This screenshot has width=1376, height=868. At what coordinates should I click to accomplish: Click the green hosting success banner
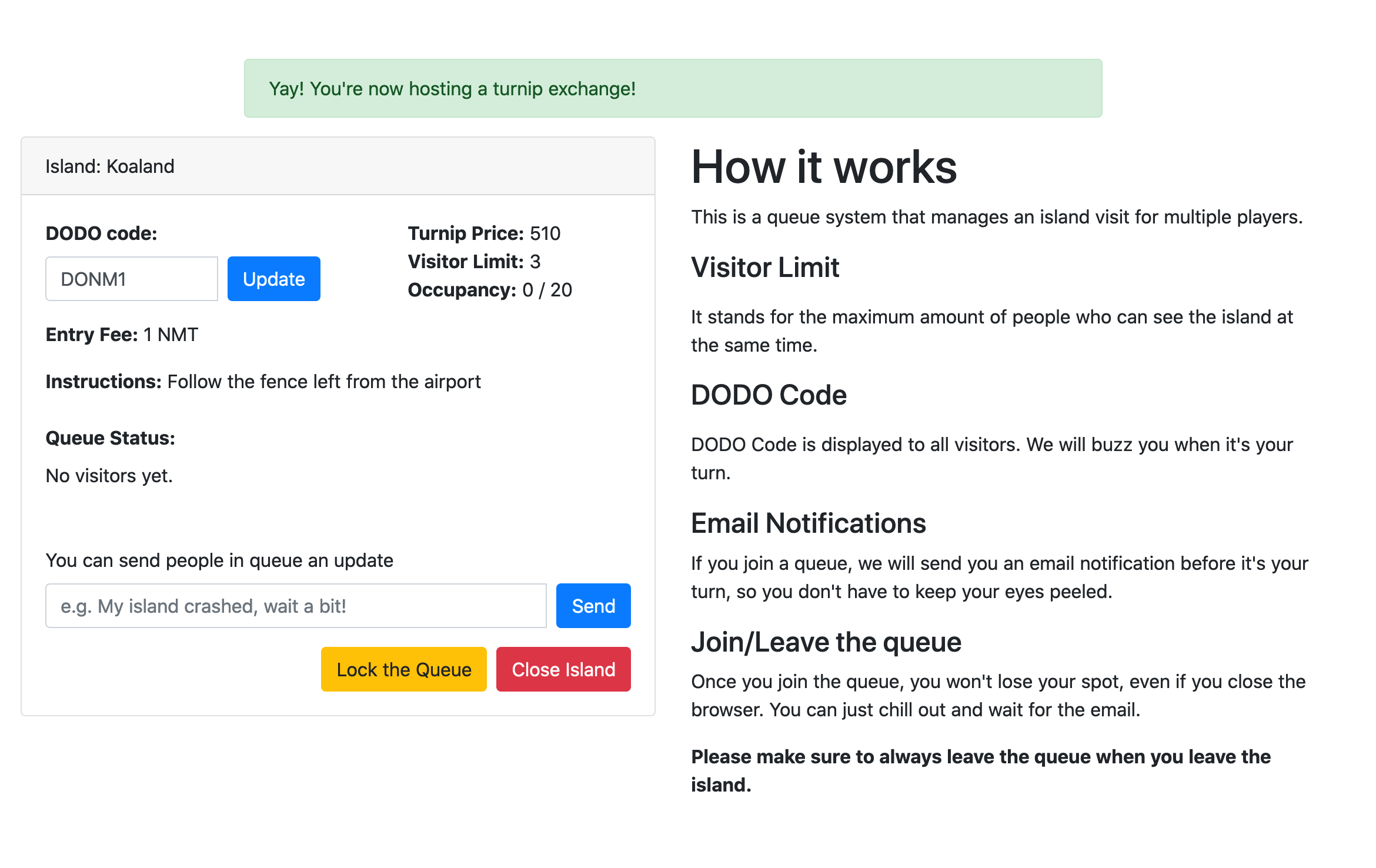(x=673, y=88)
